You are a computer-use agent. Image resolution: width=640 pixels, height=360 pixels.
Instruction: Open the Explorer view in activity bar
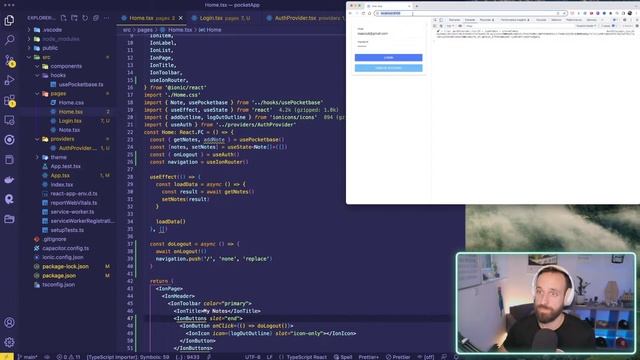tap(9, 20)
